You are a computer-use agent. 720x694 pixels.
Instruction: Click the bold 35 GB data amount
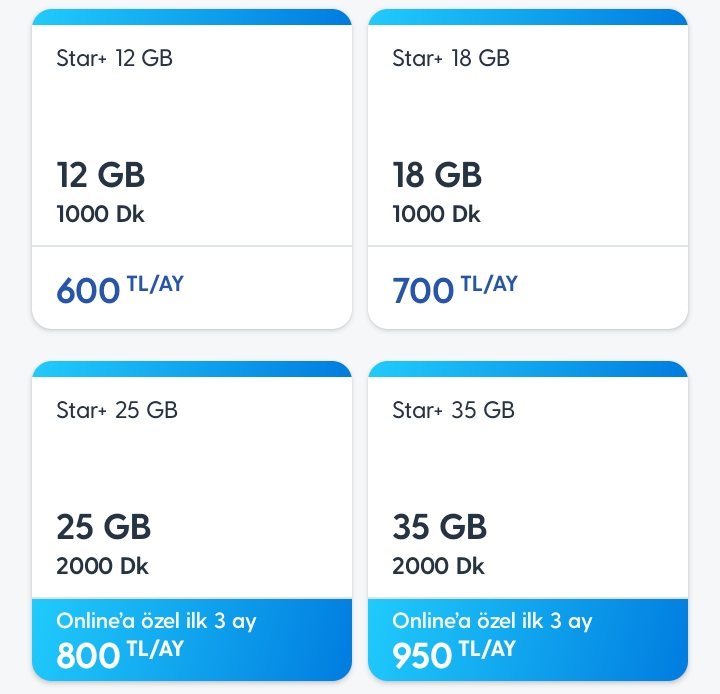(439, 527)
